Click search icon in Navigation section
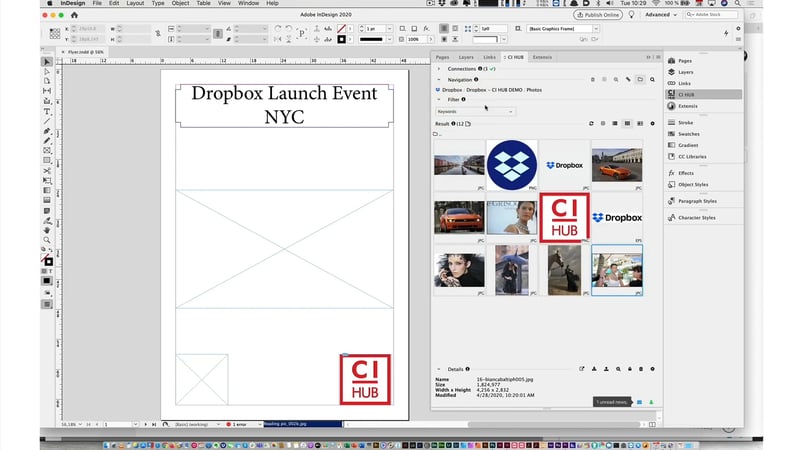 (x=652, y=80)
